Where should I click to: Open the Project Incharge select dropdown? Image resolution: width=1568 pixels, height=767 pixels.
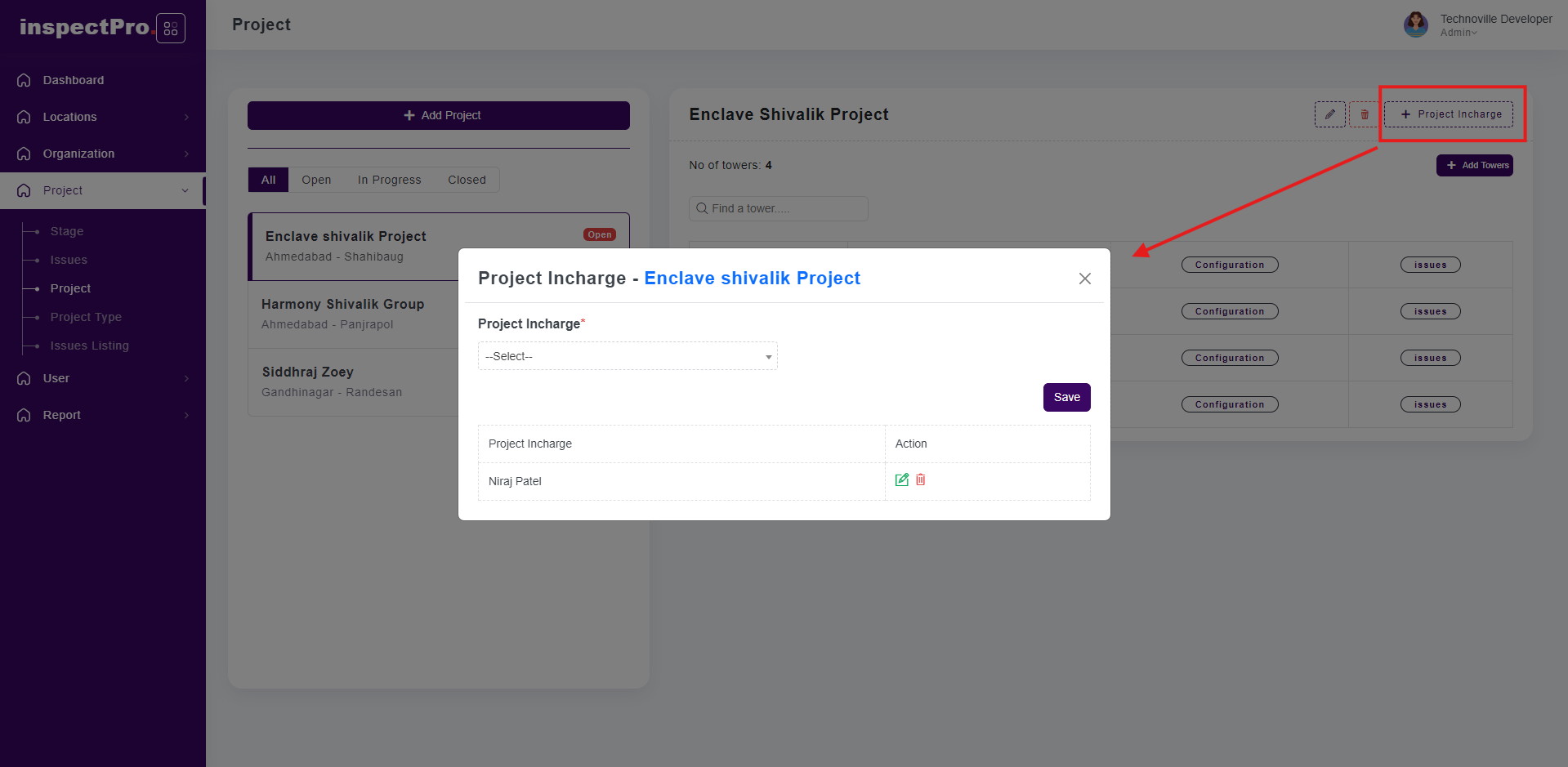pyautogui.click(x=628, y=356)
